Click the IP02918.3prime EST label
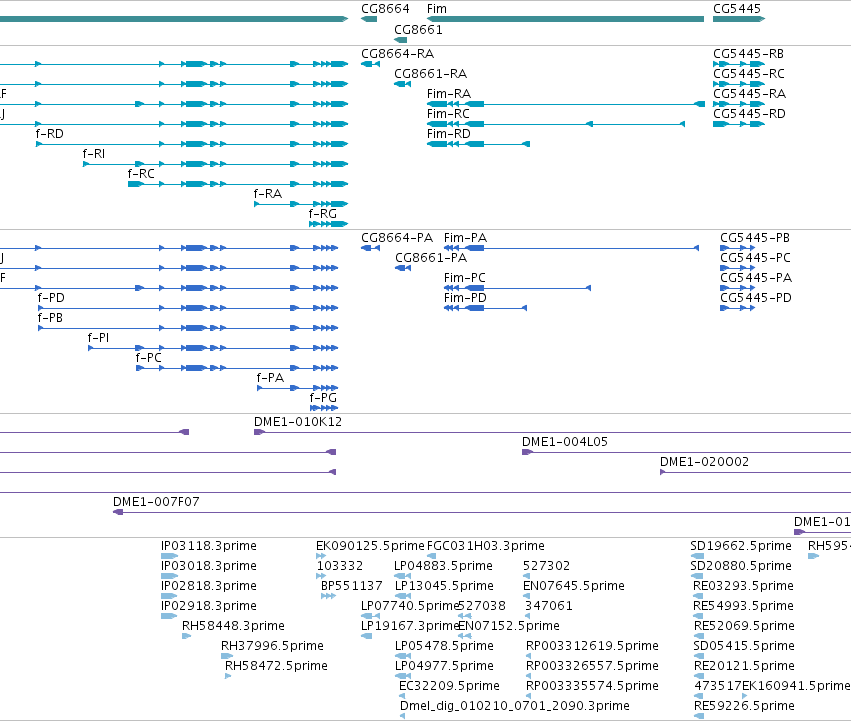The image size is (851, 721). 209,606
